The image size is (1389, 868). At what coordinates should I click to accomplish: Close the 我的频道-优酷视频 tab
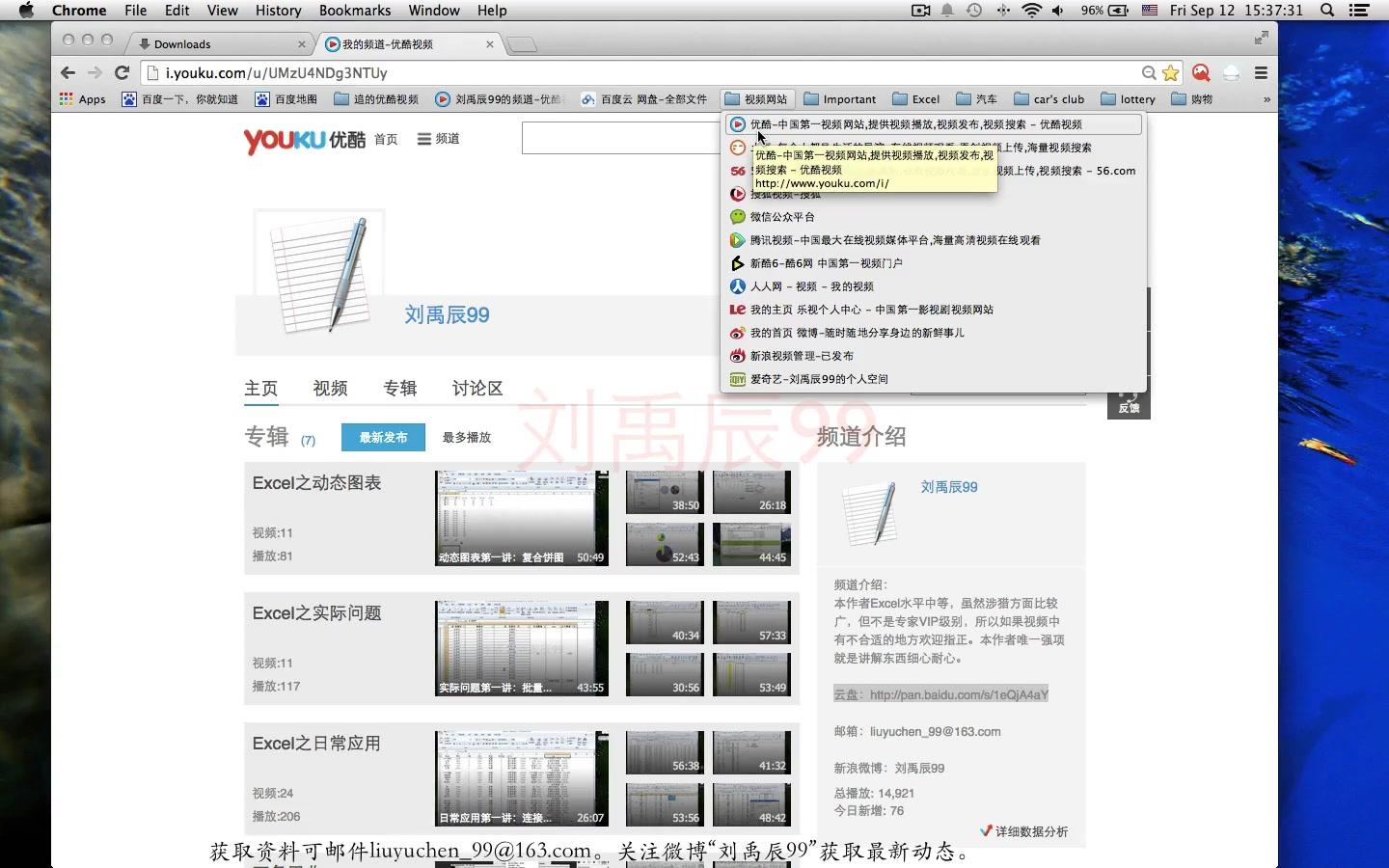(490, 44)
